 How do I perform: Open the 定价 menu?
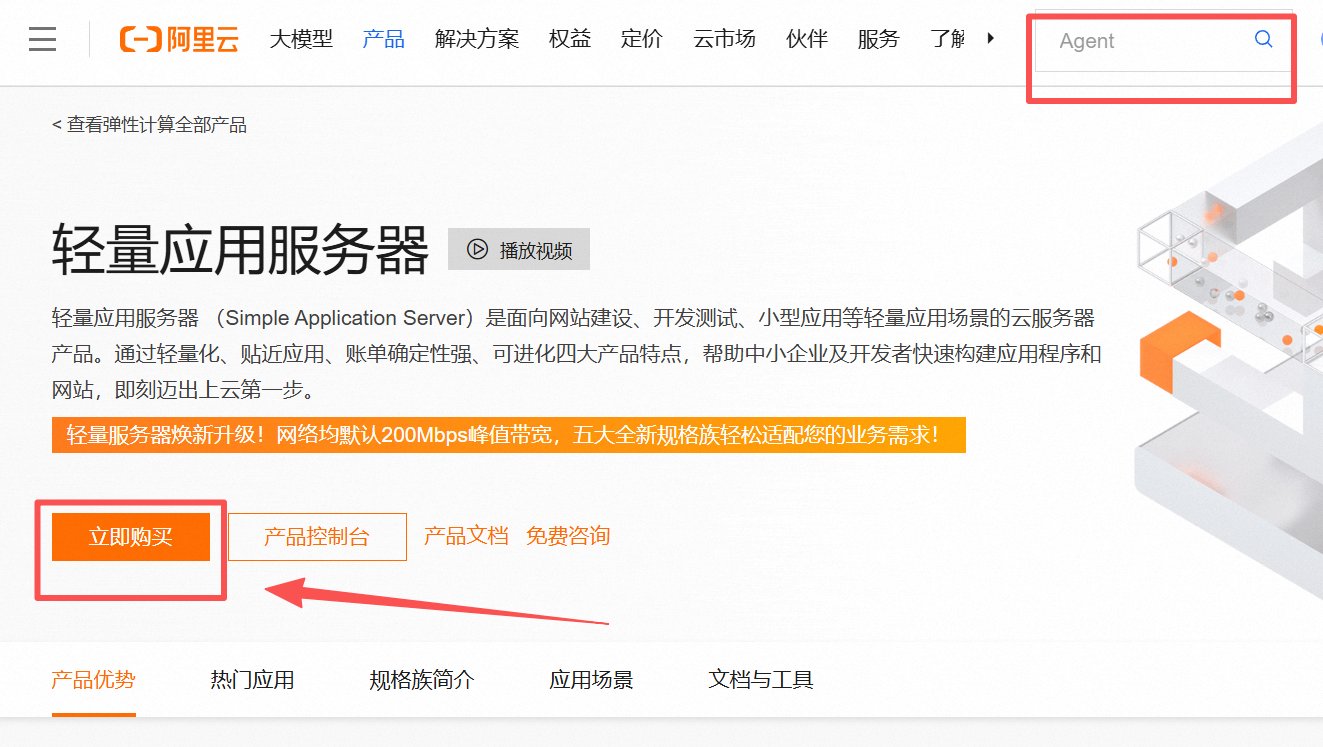point(642,39)
